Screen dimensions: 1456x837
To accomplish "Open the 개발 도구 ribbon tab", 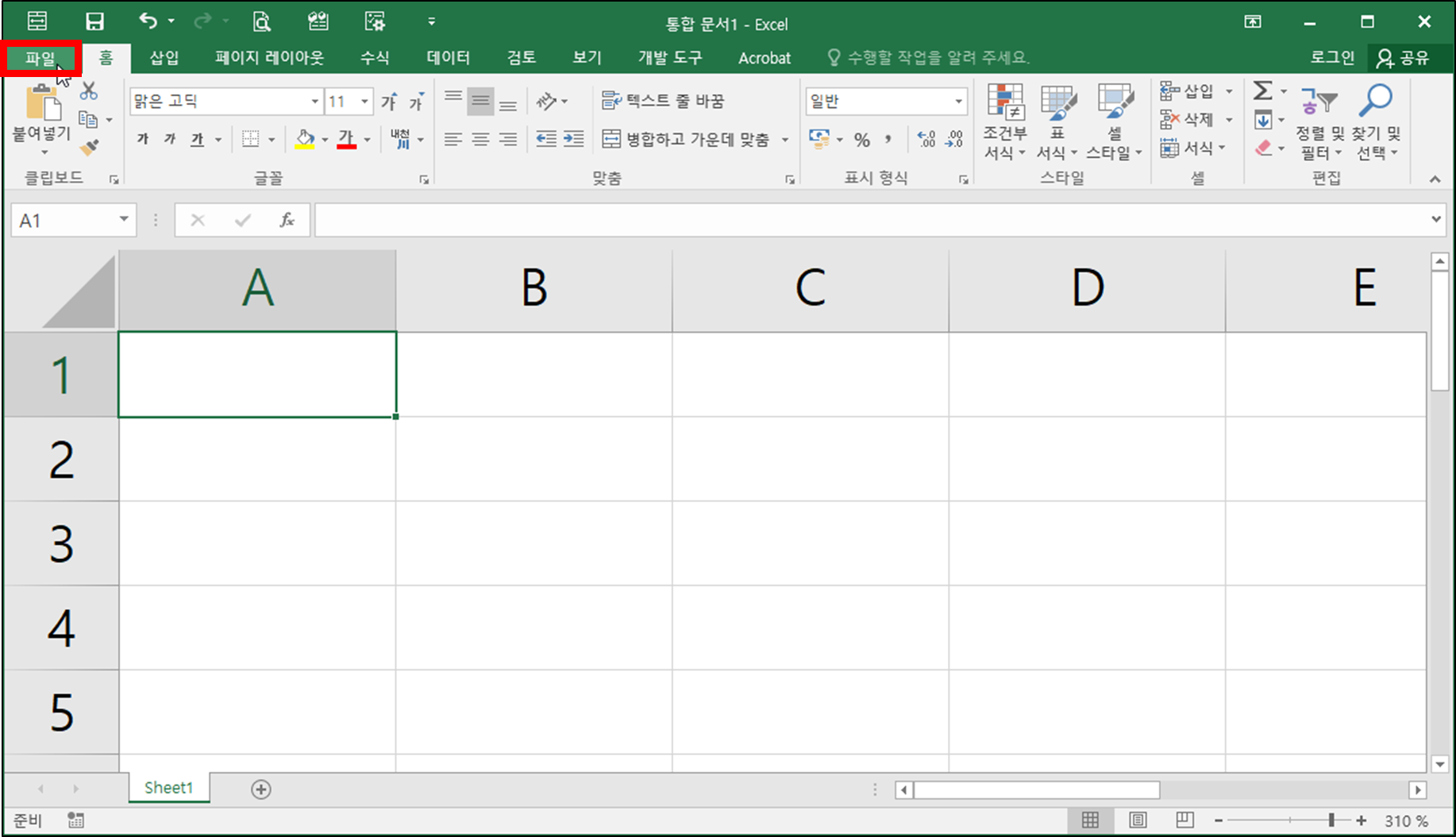I will (x=670, y=58).
